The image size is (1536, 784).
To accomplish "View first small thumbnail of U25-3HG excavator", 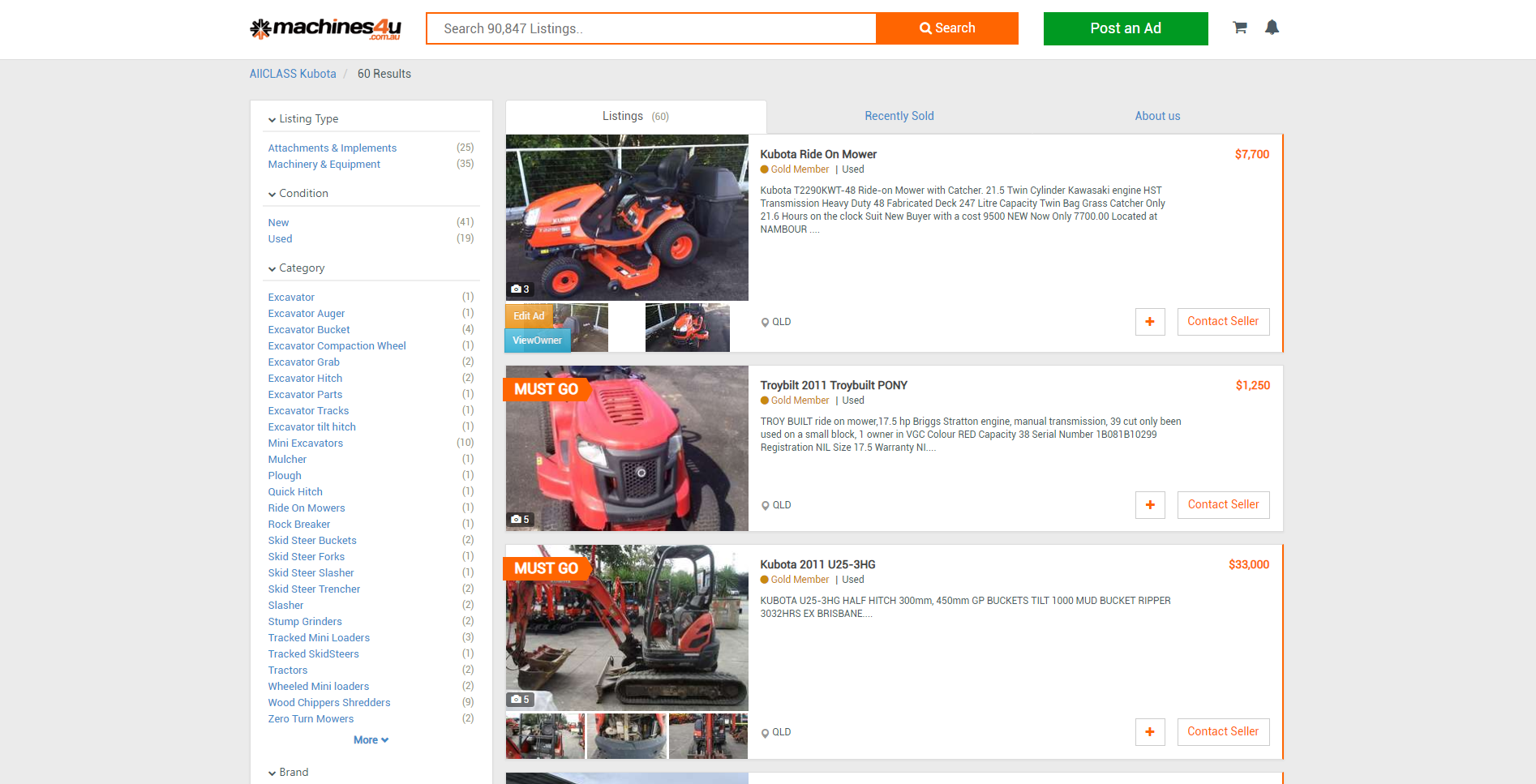I will [x=545, y=736].
